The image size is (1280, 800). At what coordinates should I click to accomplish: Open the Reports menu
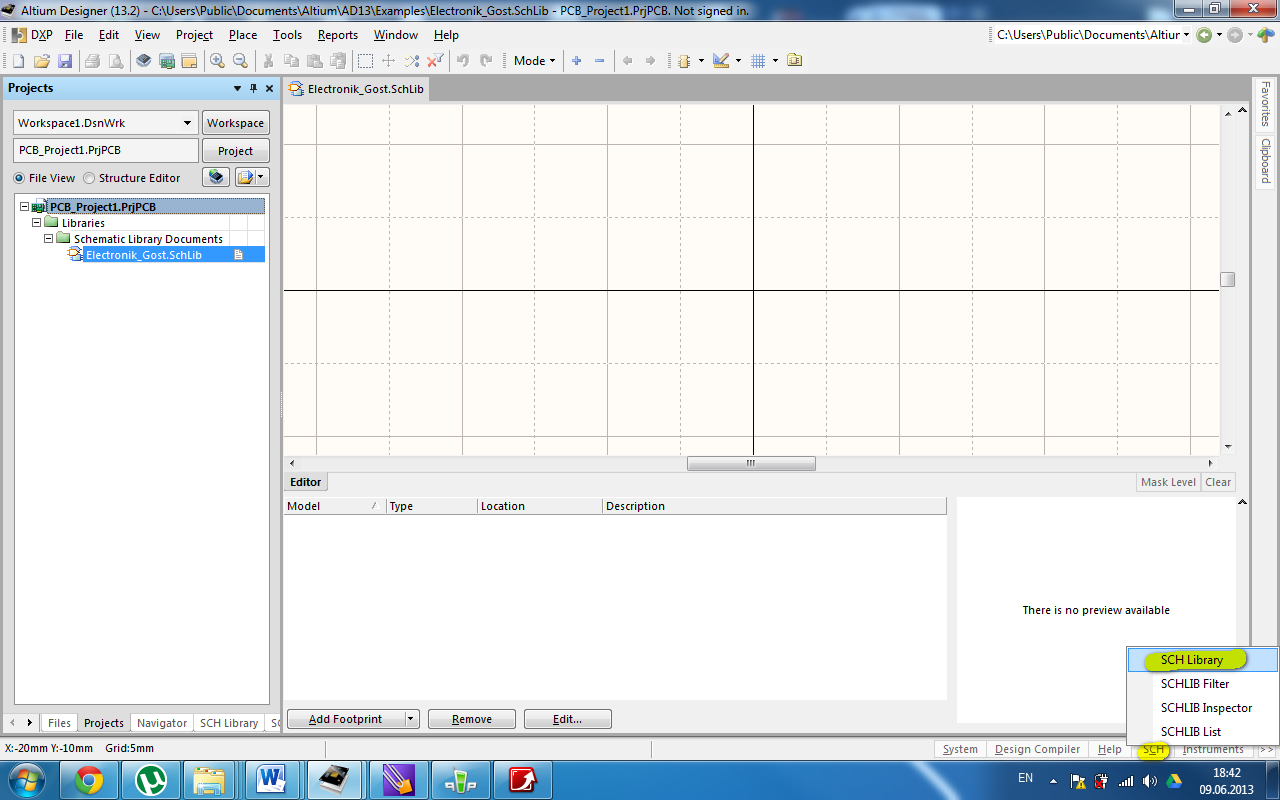click(x=338, y=35)
